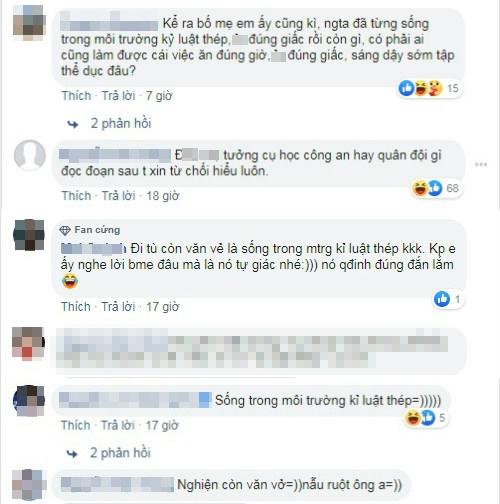Reply to the comment posted 18 giờ ago
Screen dimensions: 500x504
118,196
